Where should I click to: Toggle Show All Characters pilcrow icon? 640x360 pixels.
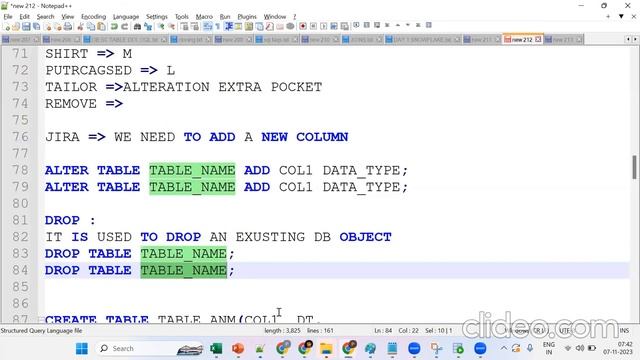coord(218,27)
